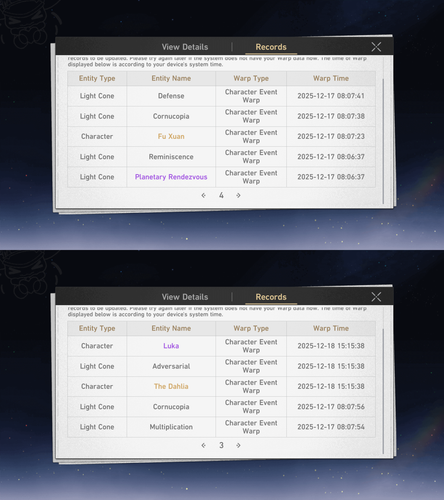
Task: Click the upper panel's vertical scrollbar
Action: coord(383,141)
